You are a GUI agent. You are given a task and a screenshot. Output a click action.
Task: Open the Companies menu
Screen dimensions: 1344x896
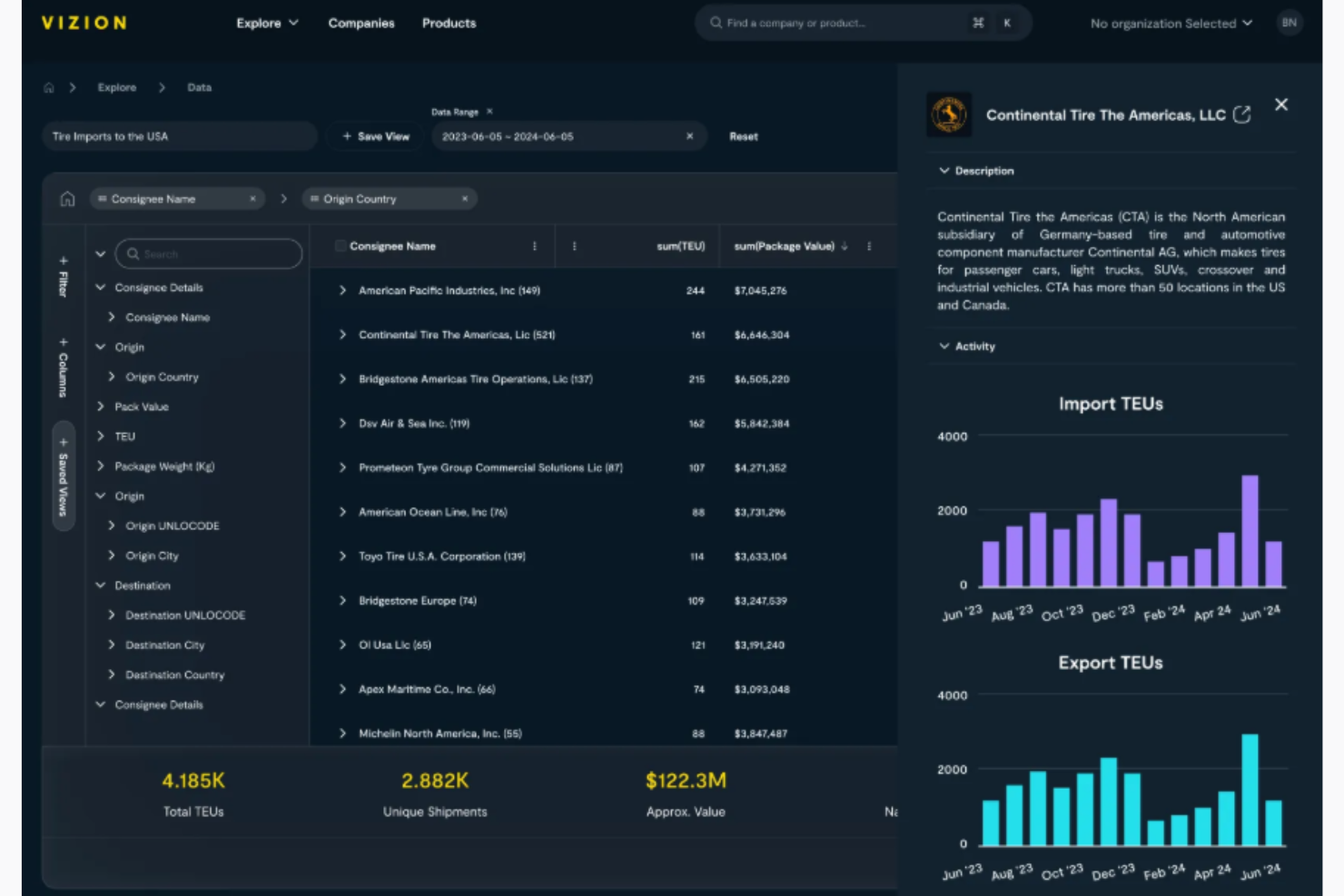[361, 23]
